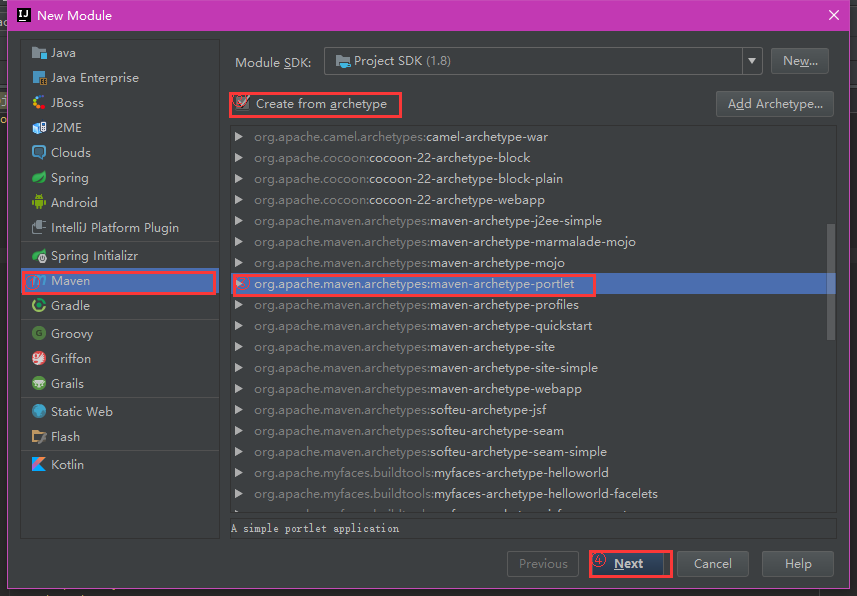
Task: Expand maven-archetype-quickstart node arrow
Action: coord(239,326)
